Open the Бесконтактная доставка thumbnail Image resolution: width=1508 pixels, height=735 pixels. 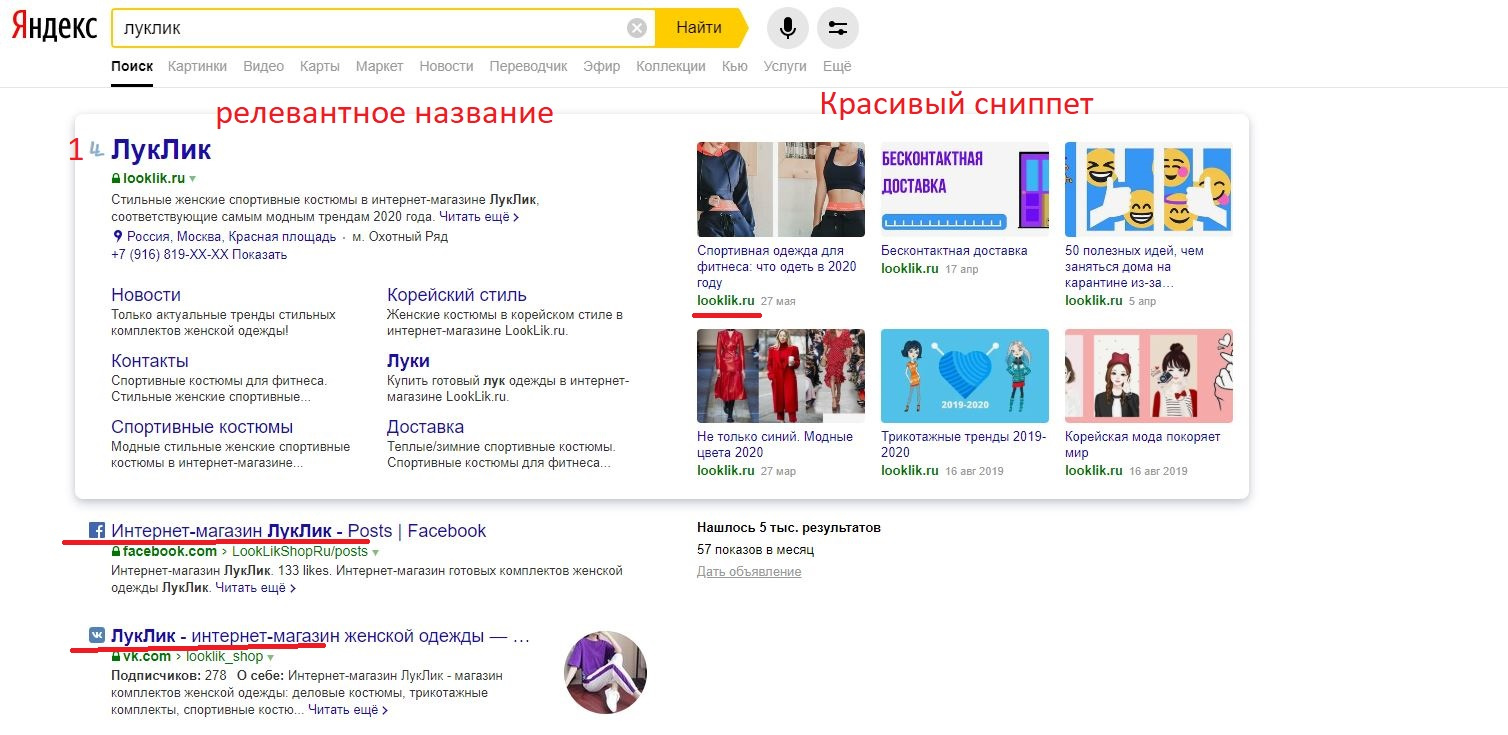coord(965,189)
